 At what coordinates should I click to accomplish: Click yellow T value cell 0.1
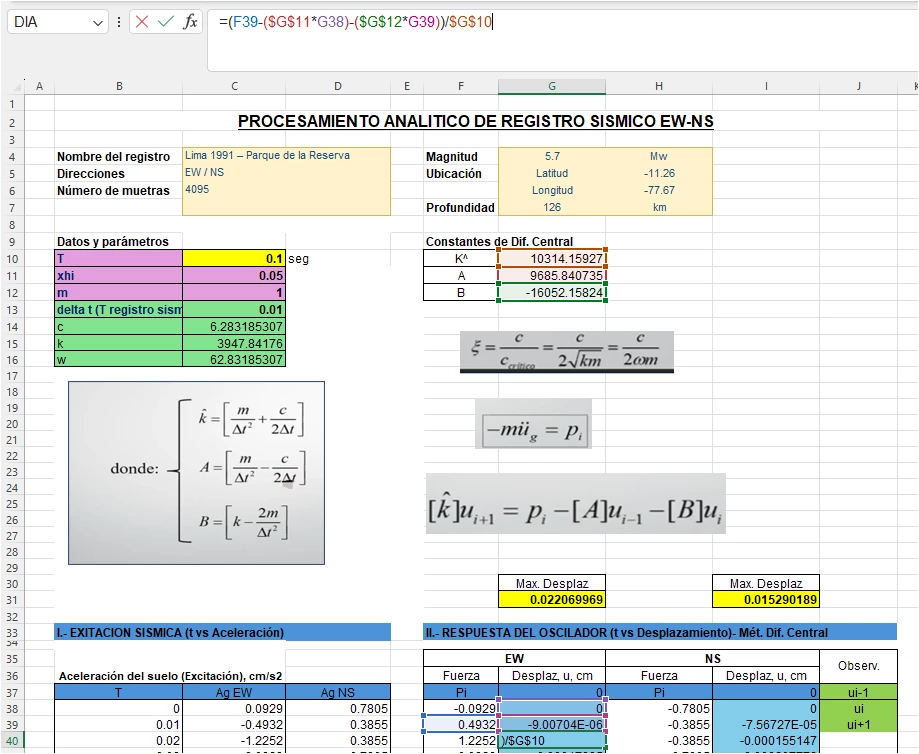[x=234, y=259]
